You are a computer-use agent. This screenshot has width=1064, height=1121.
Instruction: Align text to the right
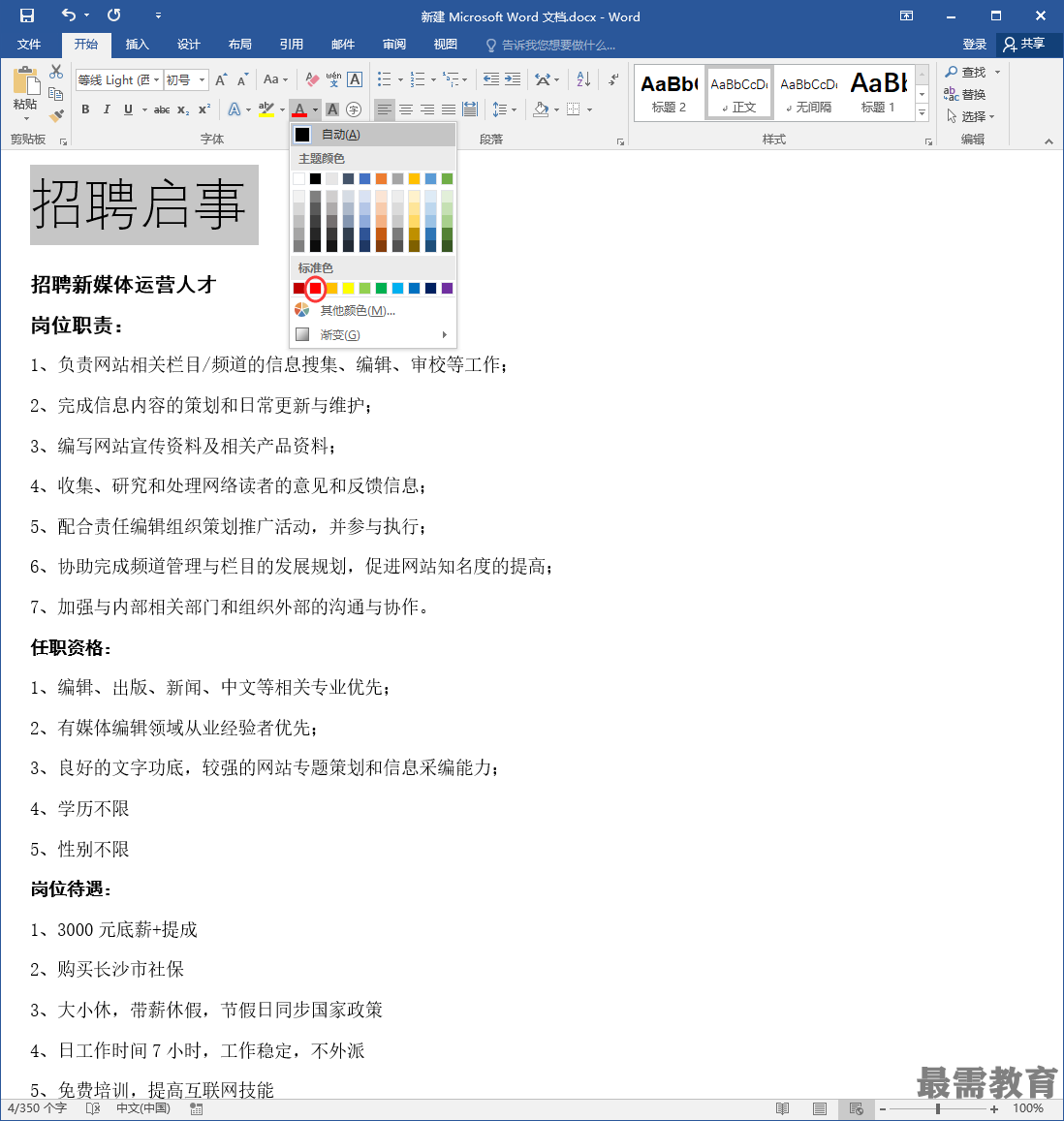coord(427,109)
